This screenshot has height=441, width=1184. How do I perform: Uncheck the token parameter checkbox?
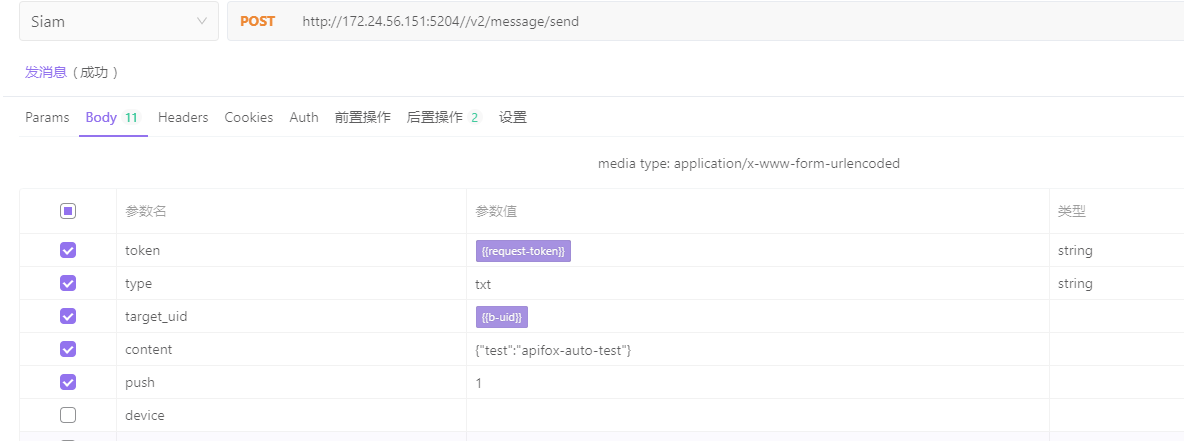click(x=68, y=250)
